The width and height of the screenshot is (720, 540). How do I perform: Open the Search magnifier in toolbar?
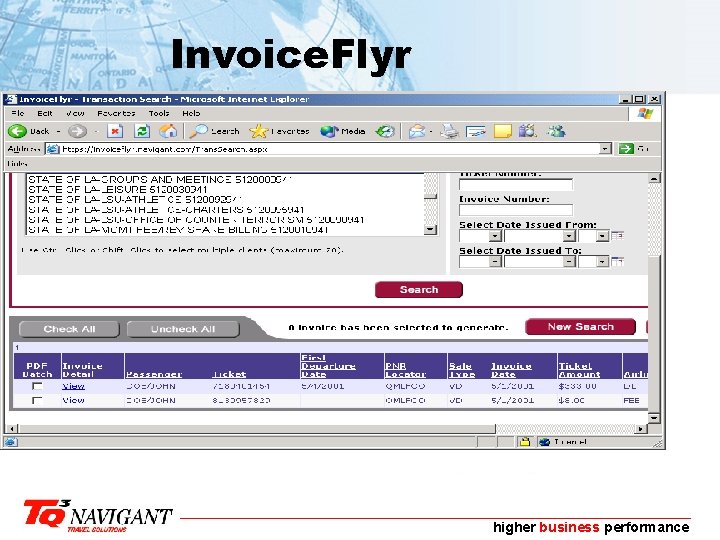tap(199, 132)
